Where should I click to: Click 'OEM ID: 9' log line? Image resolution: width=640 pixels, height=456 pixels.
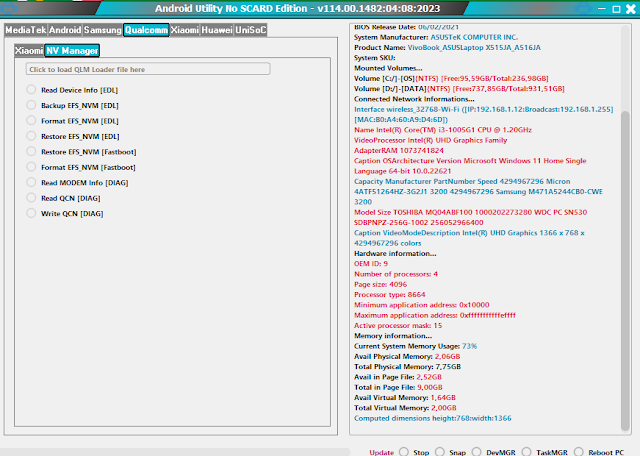click(371, 264)
